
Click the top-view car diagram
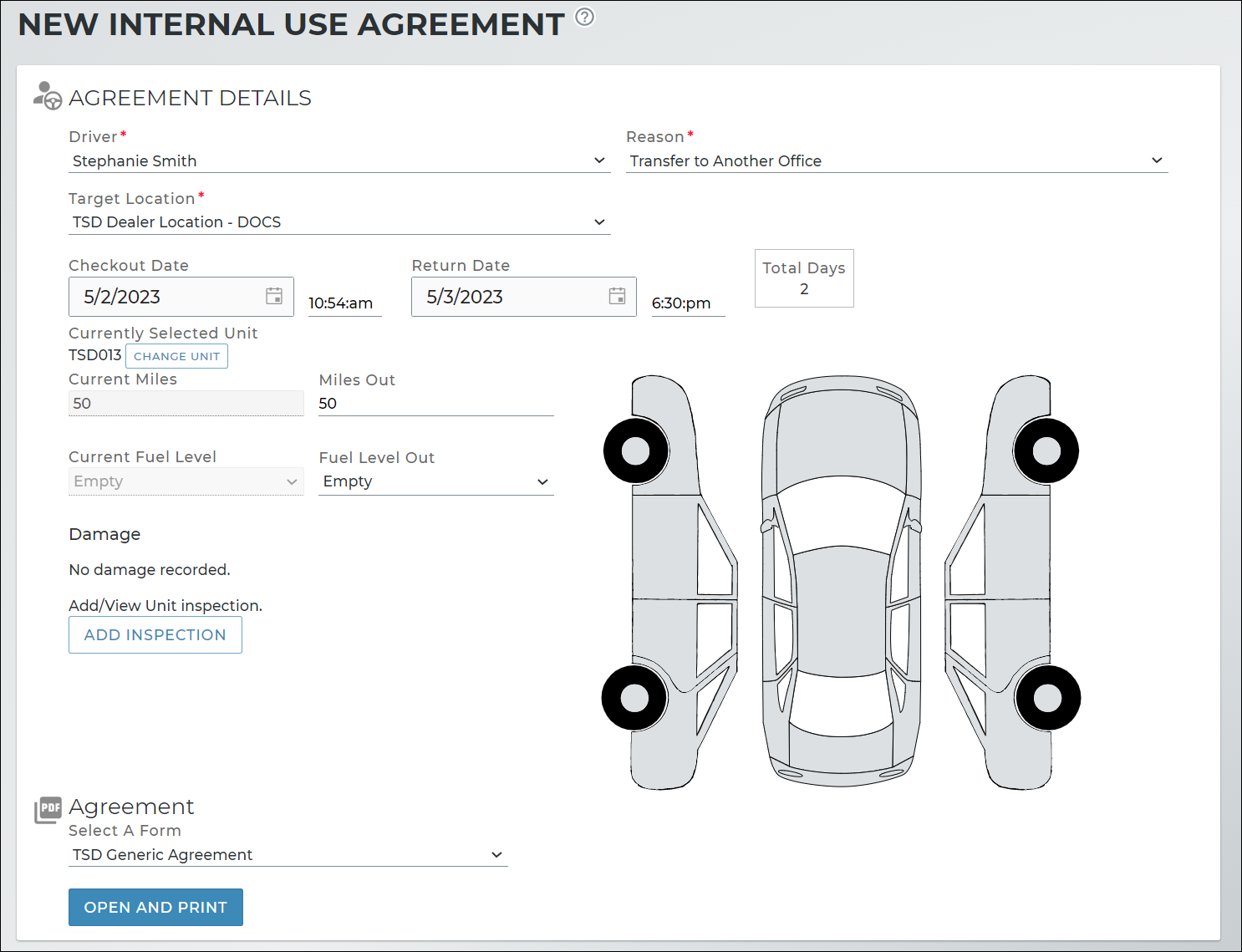(842, 582)
